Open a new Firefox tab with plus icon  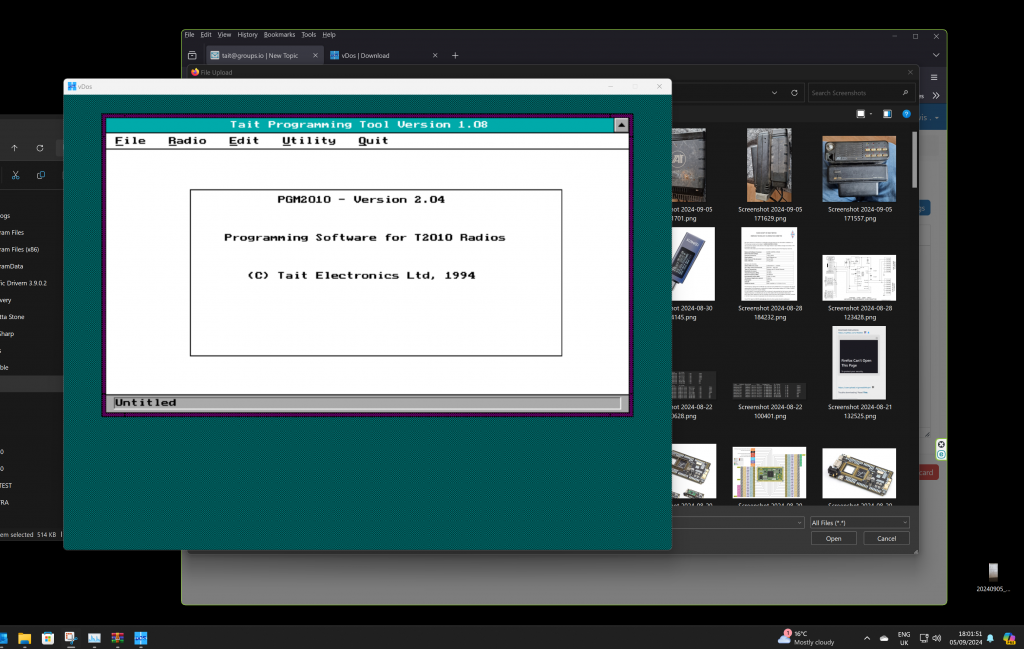click(455, 55)
